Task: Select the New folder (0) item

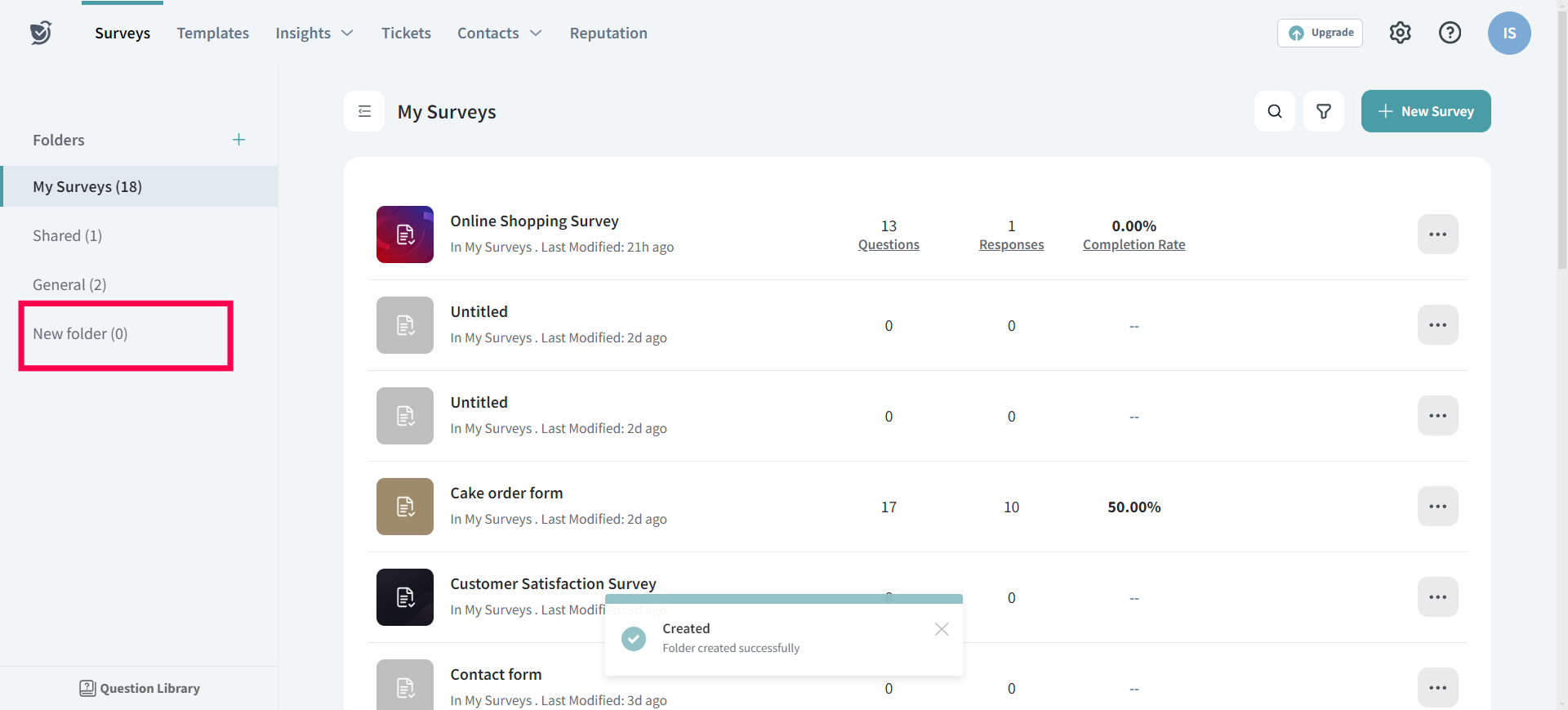Action: click(x=80, y=334)
